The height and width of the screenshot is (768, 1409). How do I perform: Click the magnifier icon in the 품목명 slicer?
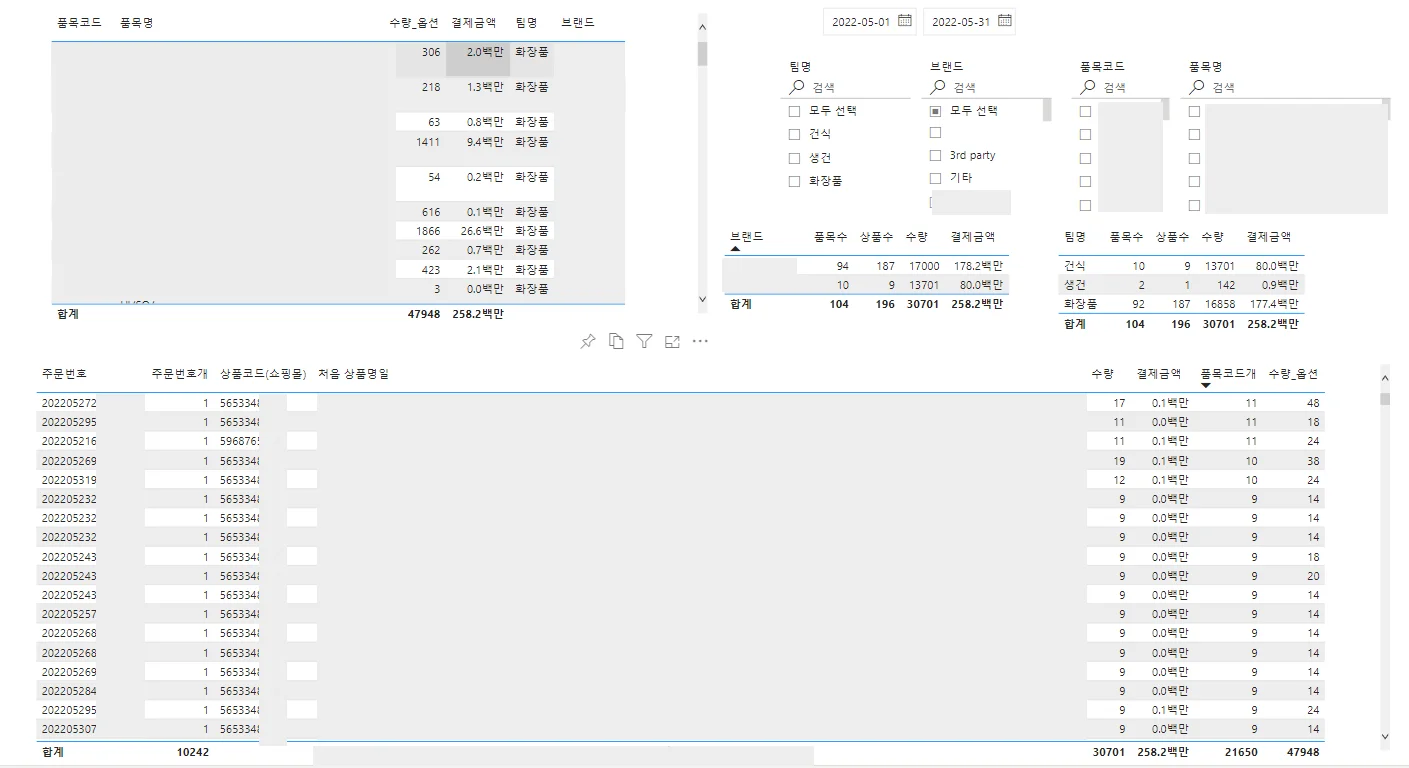[x=1197, y=87]
